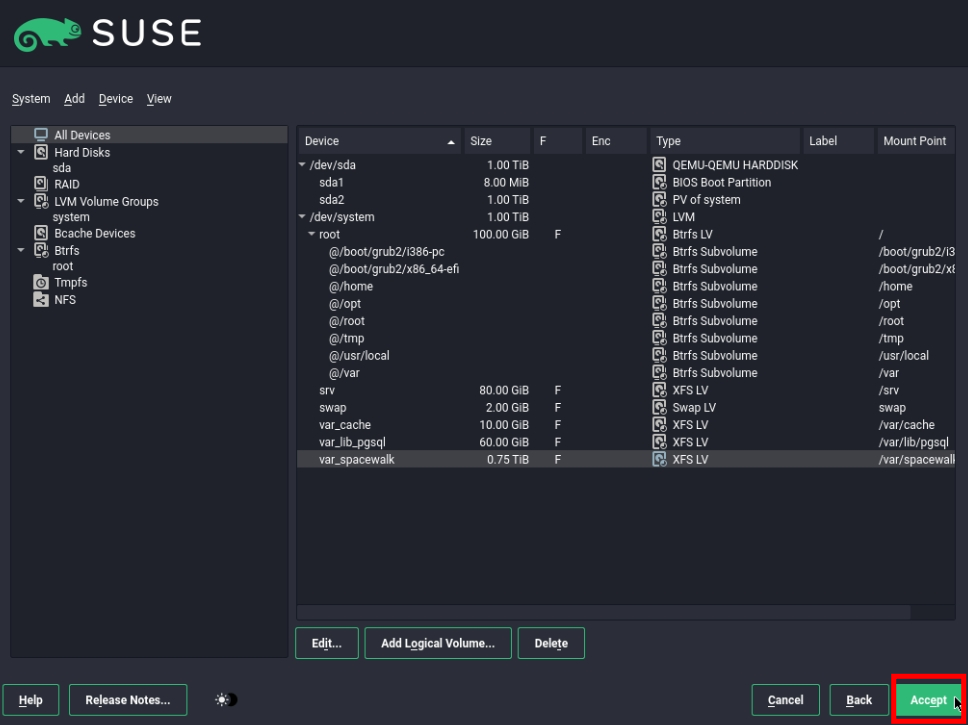Click the Edit... button

coord(327,643)
